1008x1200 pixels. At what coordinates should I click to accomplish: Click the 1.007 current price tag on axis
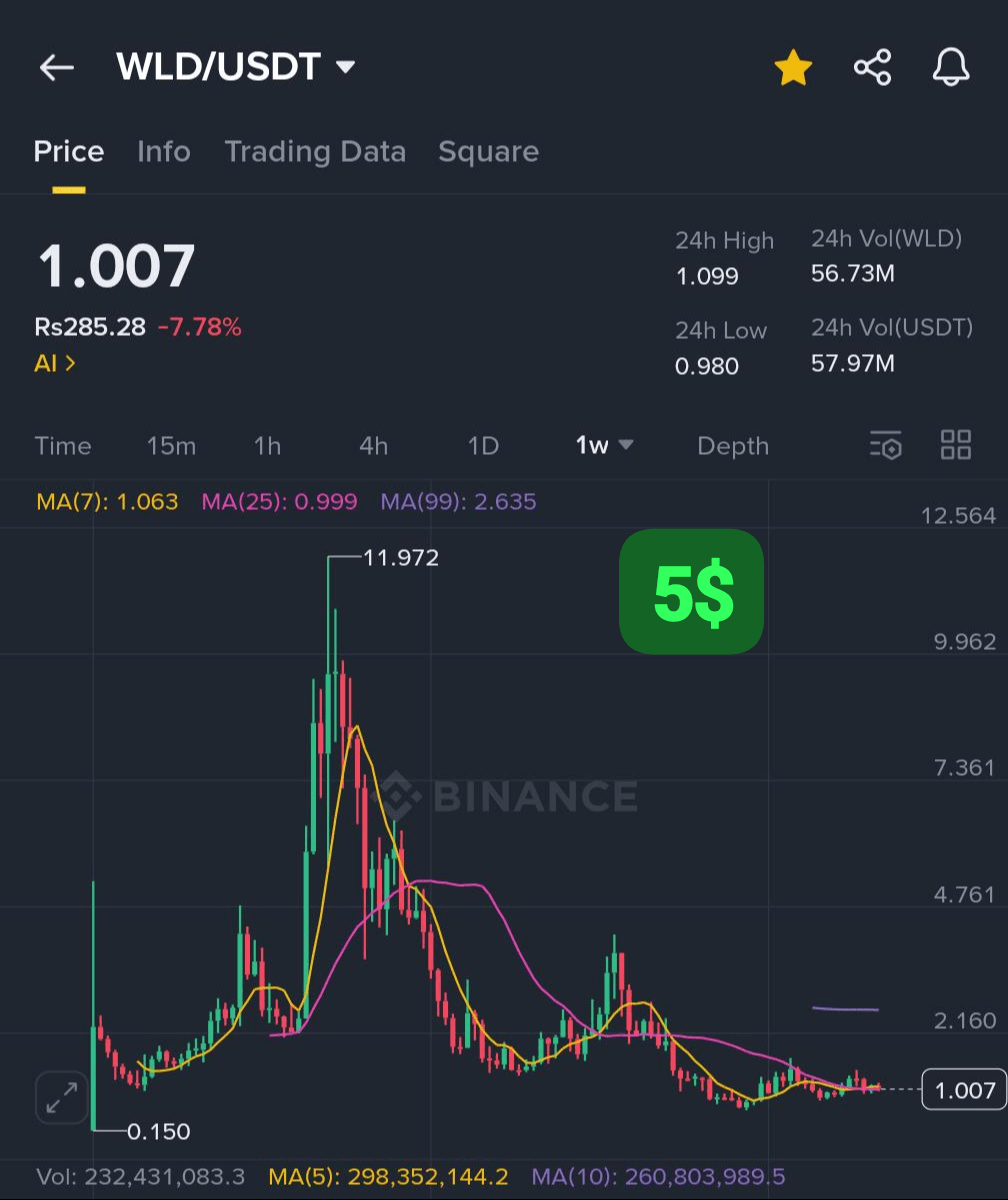(x=964, y=1089)
